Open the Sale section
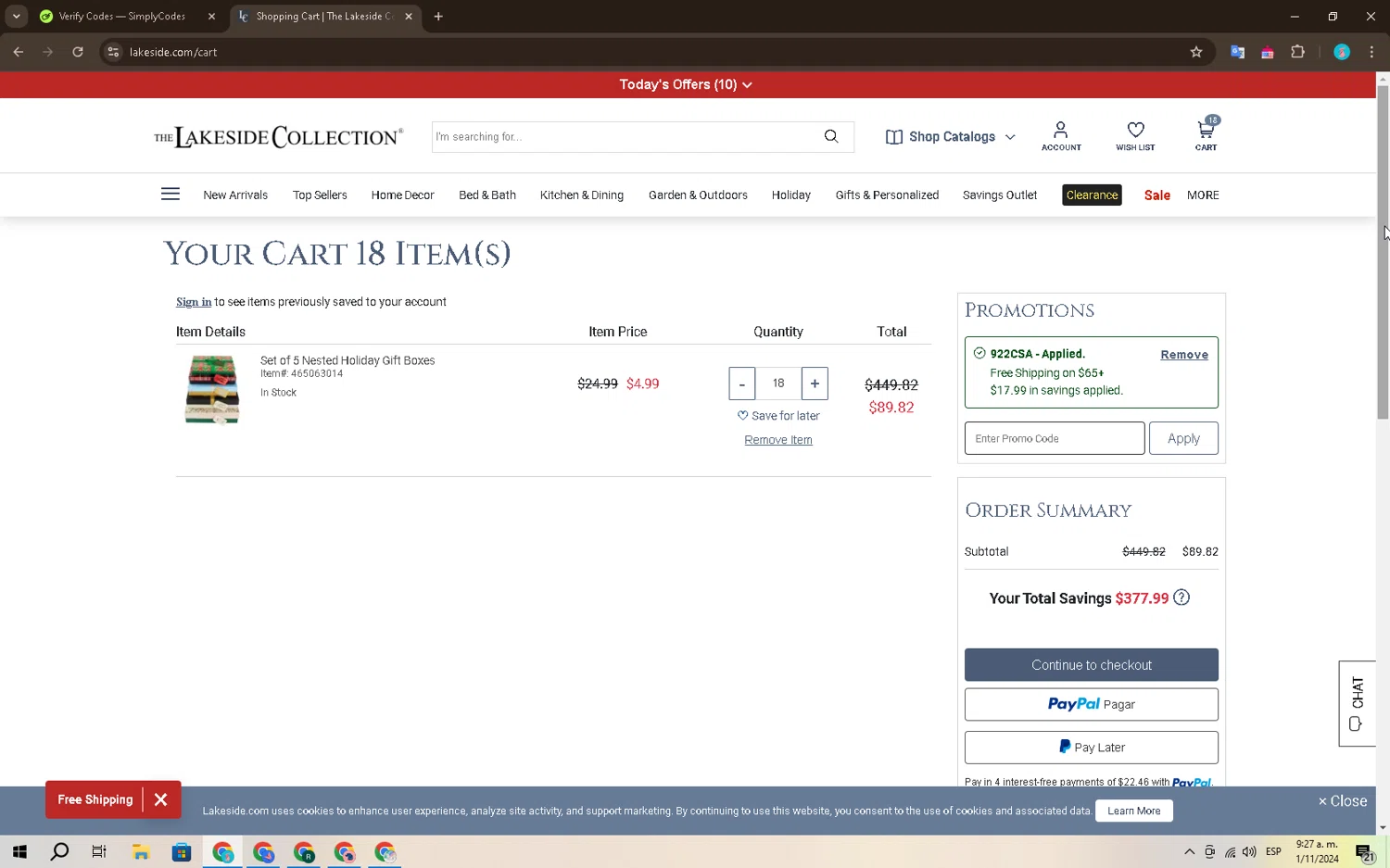 pyautogui.click(x=1156, y=195)
